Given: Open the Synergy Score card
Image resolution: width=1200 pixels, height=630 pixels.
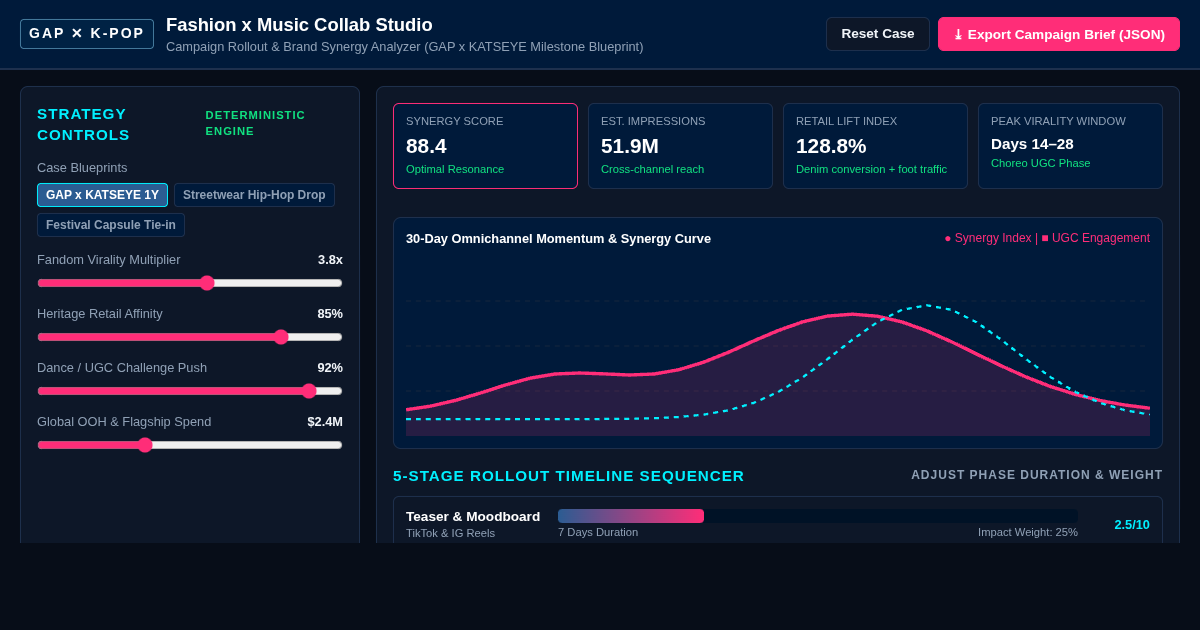Looking at the screenshot, I should tap(485, 146).
